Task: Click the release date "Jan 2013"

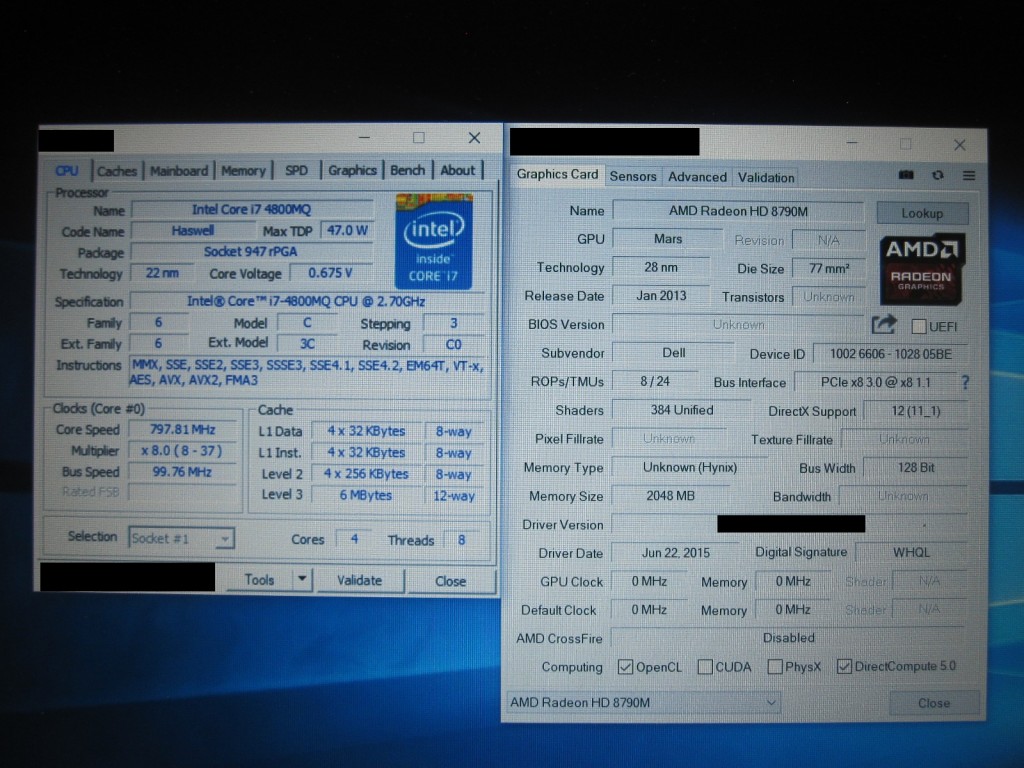Action: pos(661,296)
